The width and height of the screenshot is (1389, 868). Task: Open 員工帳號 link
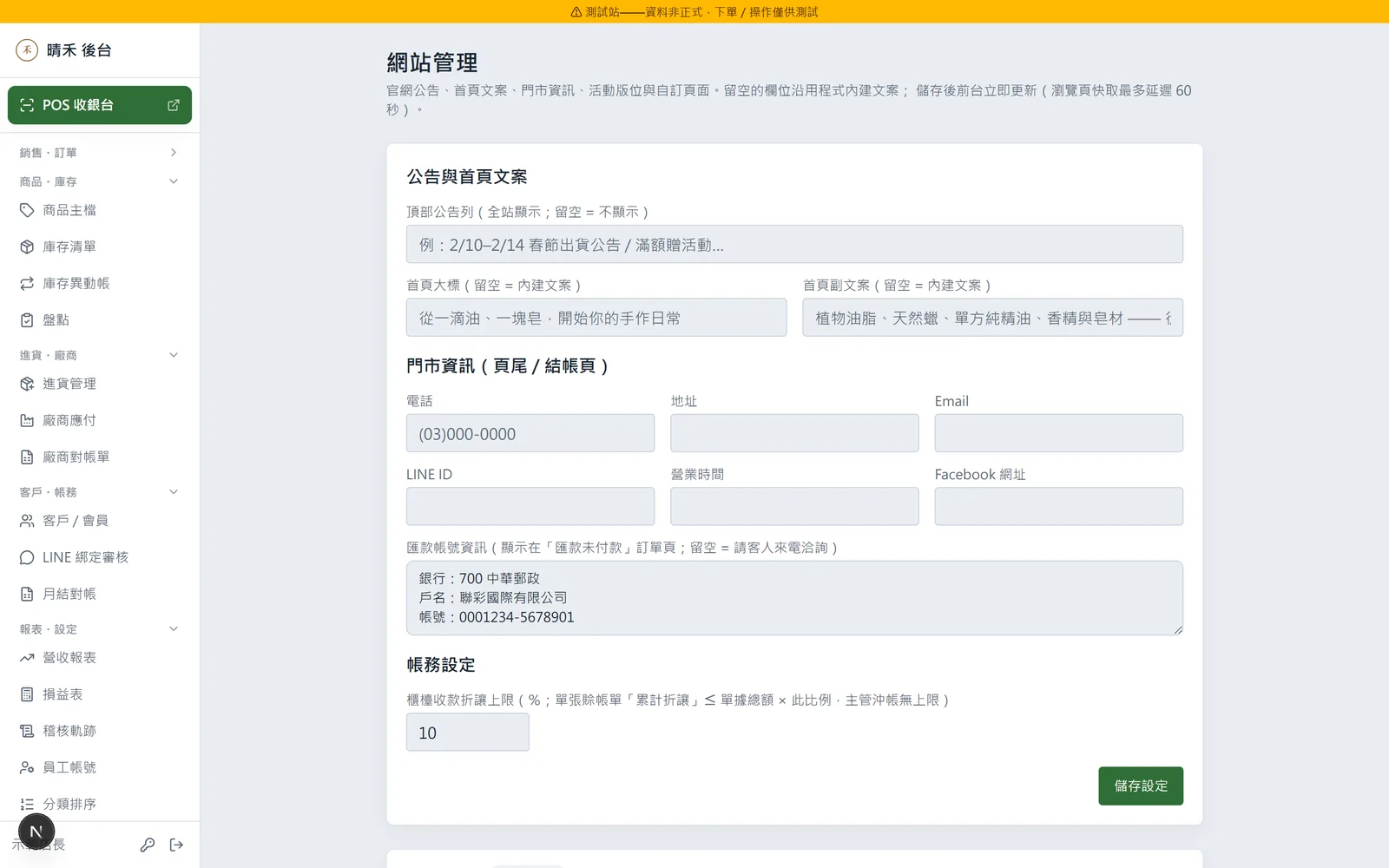click(100, 767)
